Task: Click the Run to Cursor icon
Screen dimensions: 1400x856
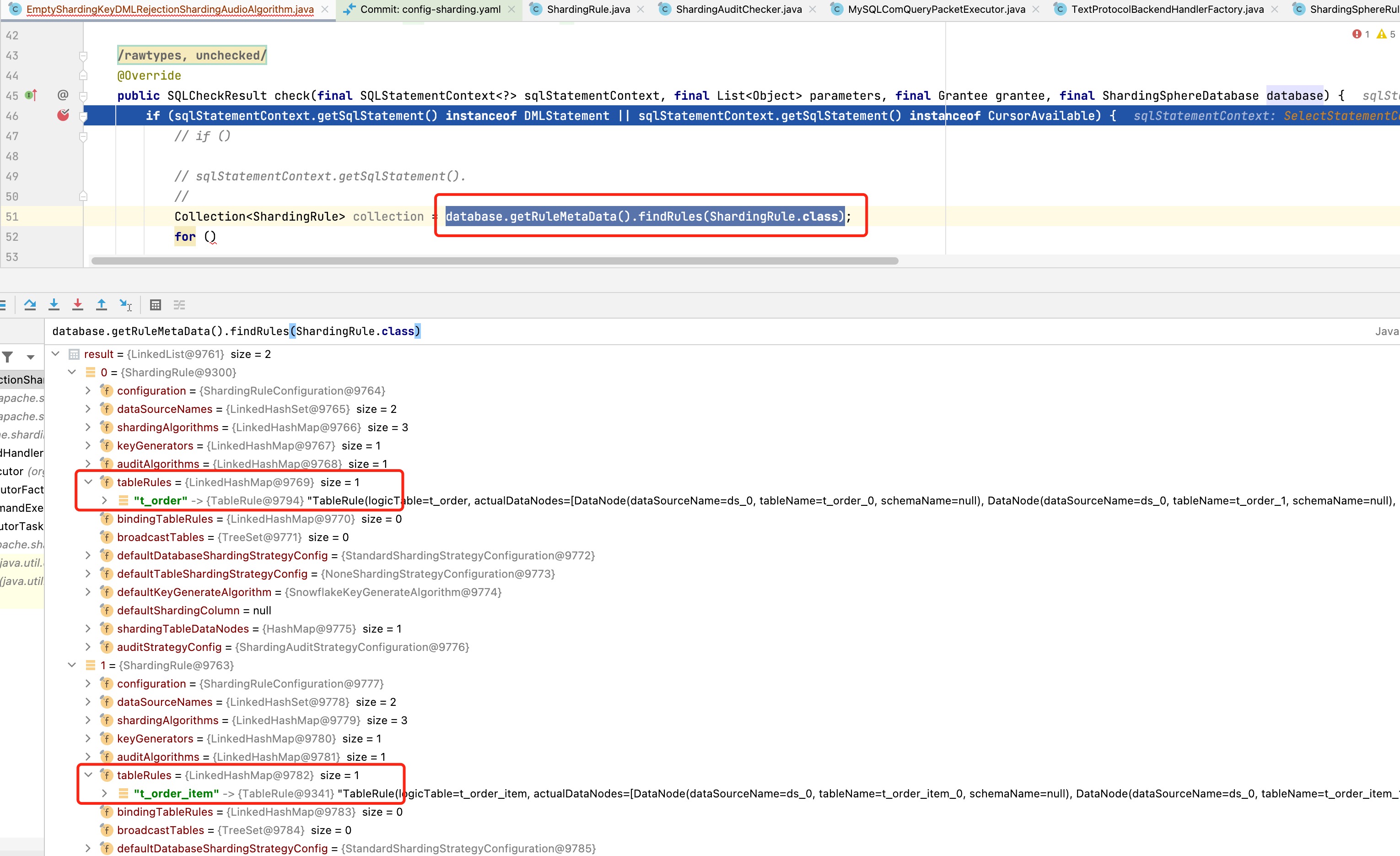Action: (125, 305)
